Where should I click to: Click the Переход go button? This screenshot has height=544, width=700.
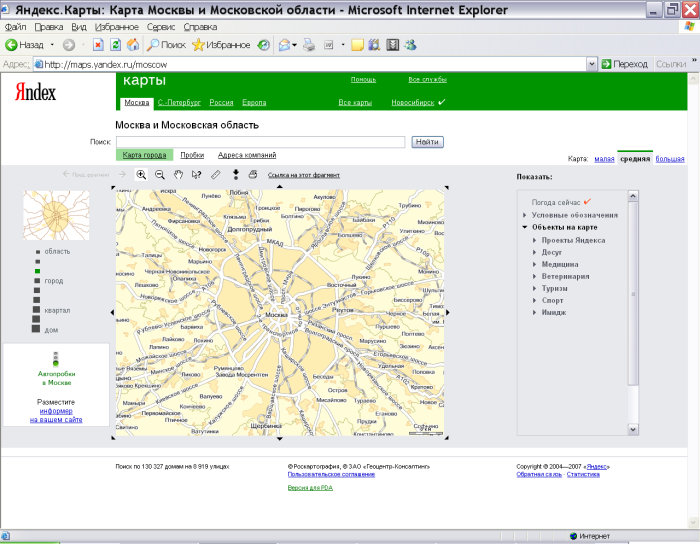click(x=625, y=64)
